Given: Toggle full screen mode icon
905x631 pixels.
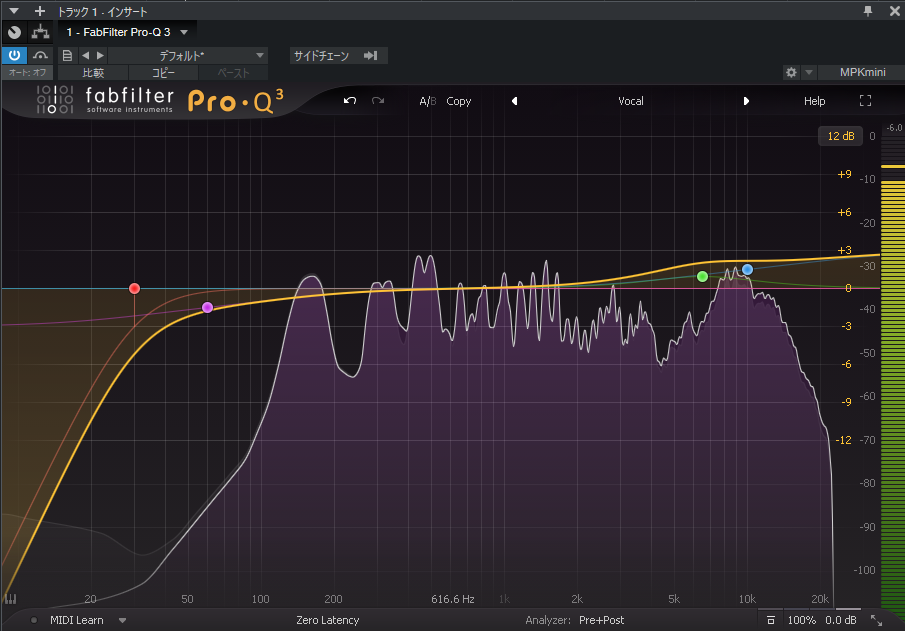Looking at the screenshot, I should tap(865, 101).
